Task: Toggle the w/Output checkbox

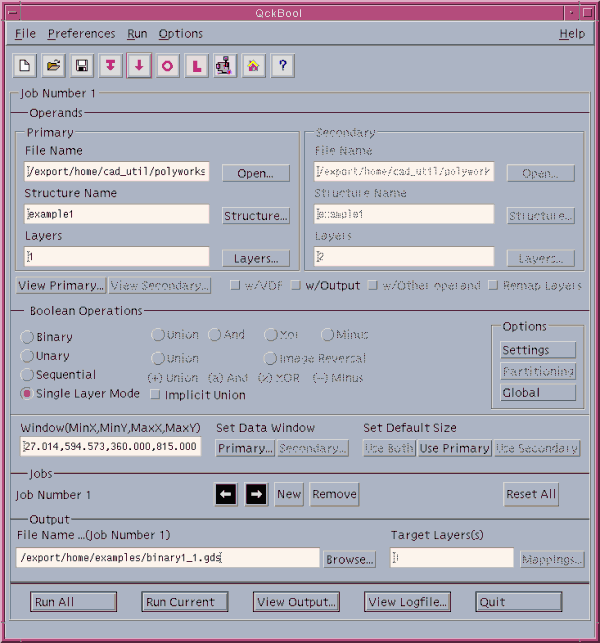Action: coord(296,285)
